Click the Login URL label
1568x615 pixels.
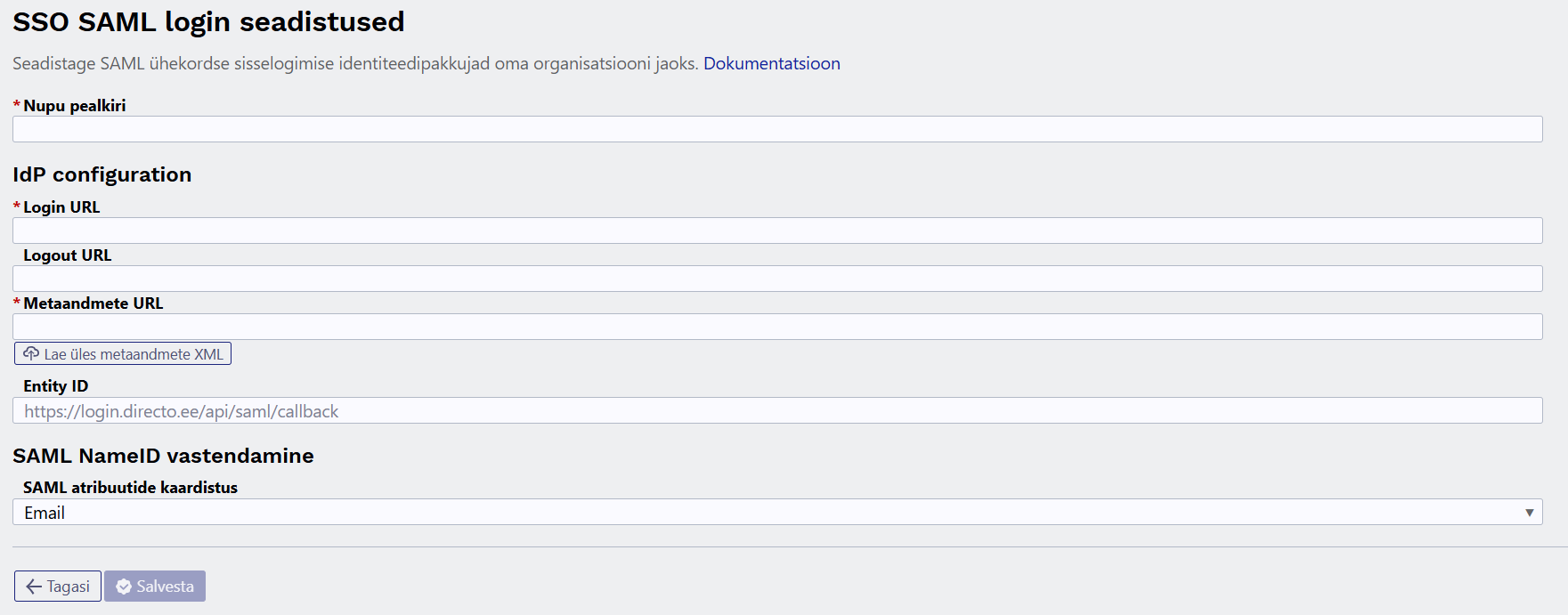click(61, 207)
